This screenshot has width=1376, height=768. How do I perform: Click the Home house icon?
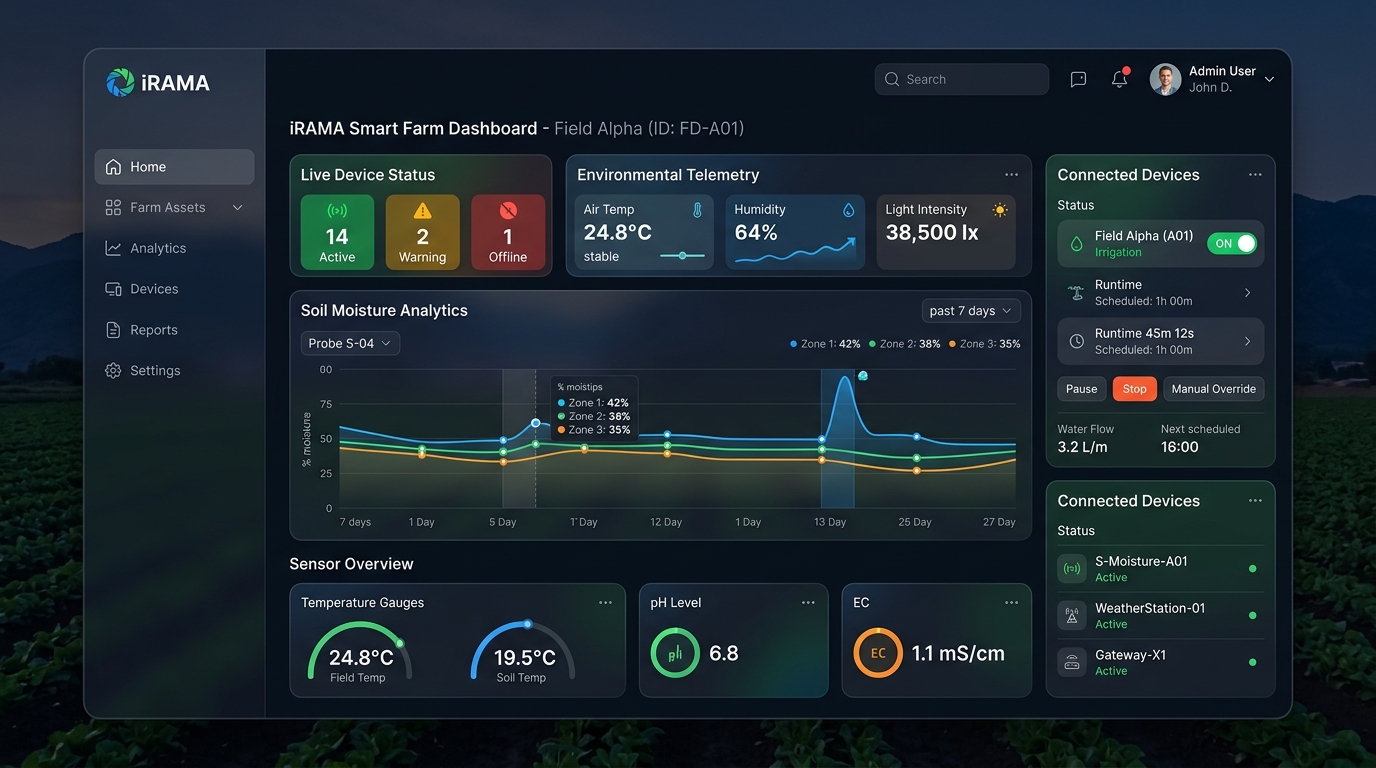pyautogui.click(x=113, y=167)
